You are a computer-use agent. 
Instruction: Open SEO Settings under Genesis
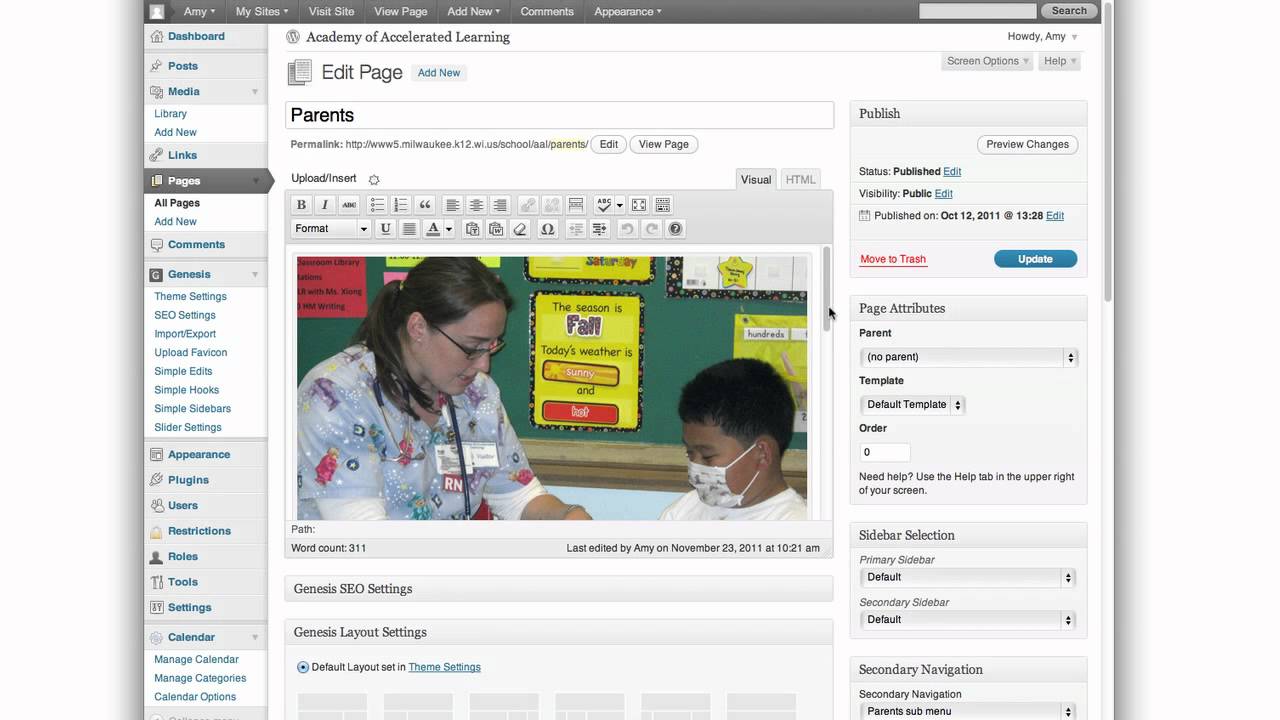click(185, 315)
